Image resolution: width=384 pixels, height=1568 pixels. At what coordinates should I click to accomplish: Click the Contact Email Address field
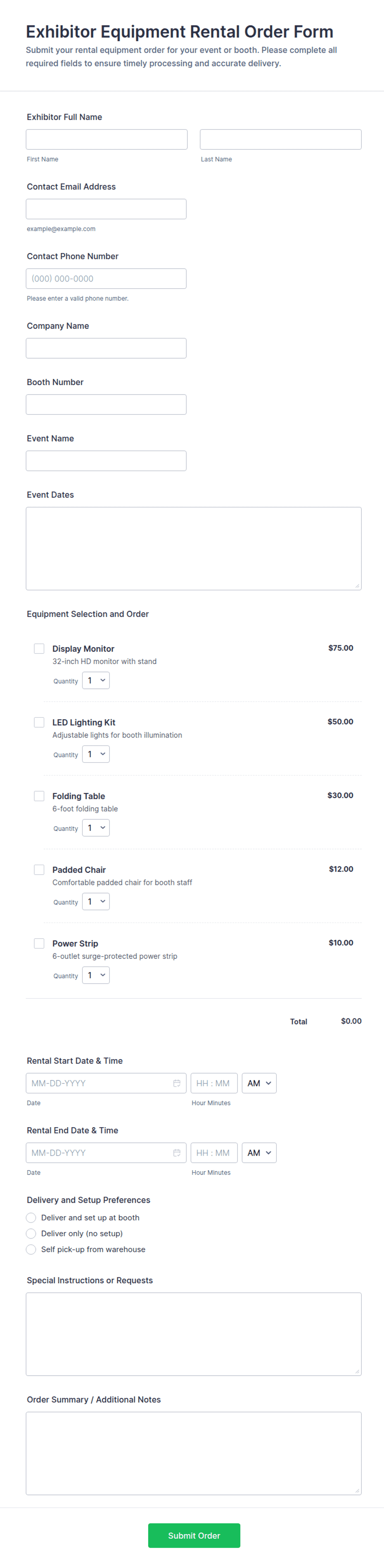106,209
